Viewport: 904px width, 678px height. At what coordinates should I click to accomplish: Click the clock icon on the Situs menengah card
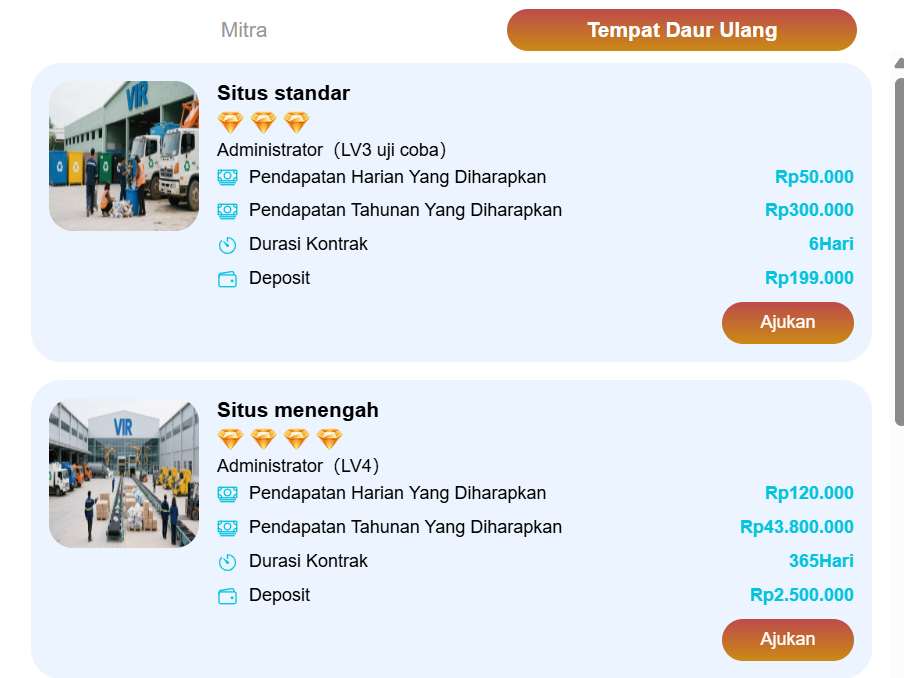pyautogui.click(x=228, y=561)
